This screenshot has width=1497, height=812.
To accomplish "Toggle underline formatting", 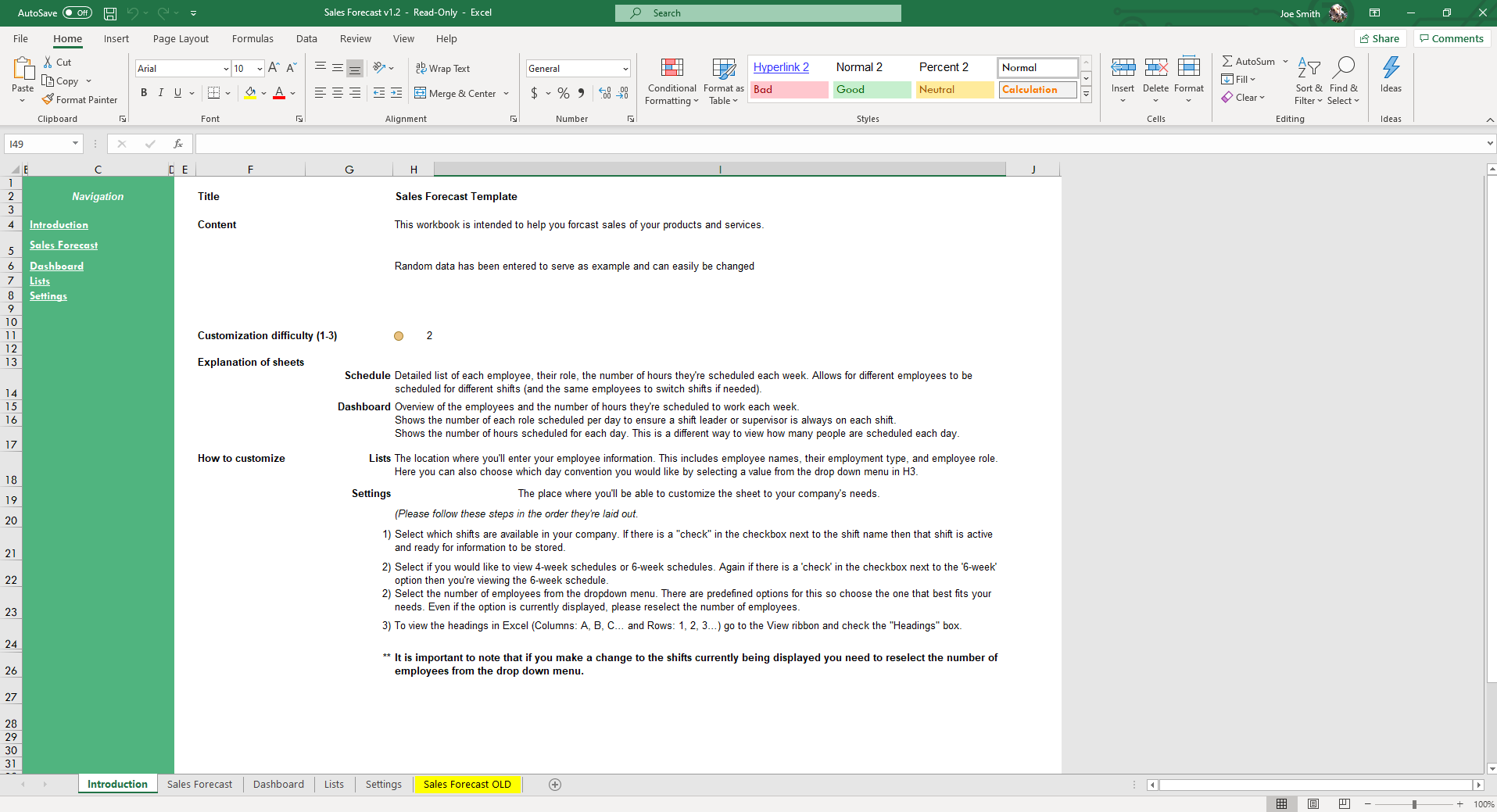I will 178,92.
